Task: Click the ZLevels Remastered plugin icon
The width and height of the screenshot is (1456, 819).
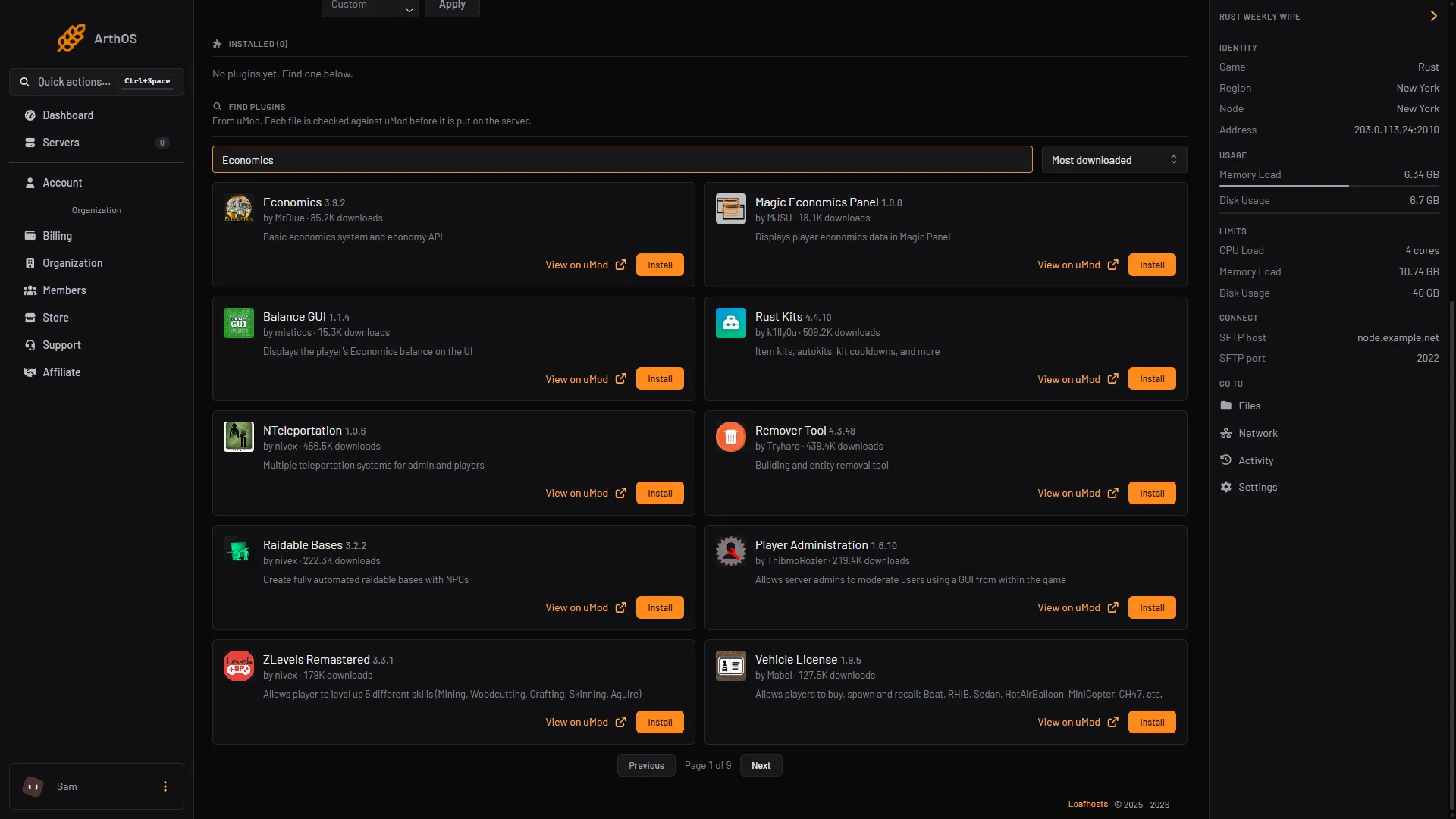Action: point(239,666)
